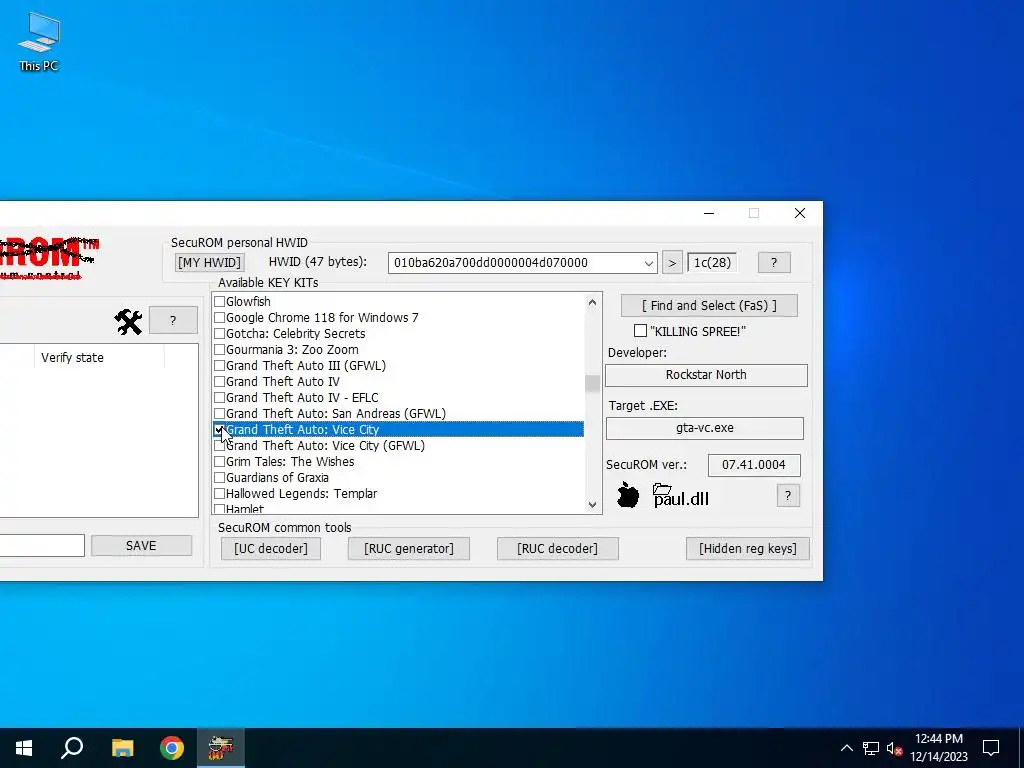Click the Verify state column header
1024x768 pixels.
[99, 357]
